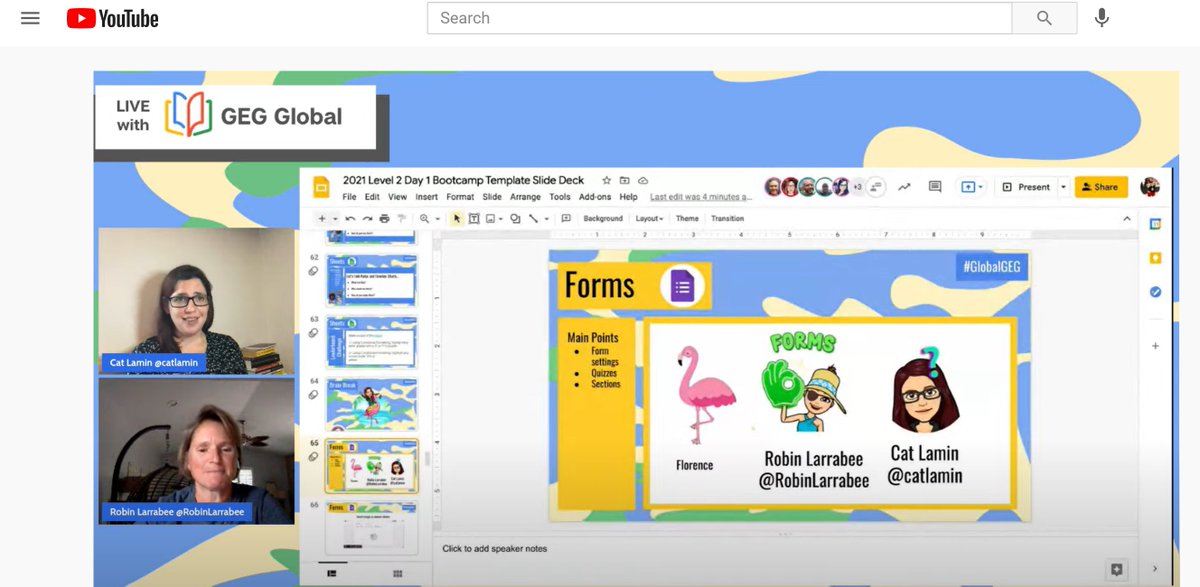This screenshot has width=1200, height=587.
Task: Open the View menu in Slides
Action: click(x=397, y=197)
